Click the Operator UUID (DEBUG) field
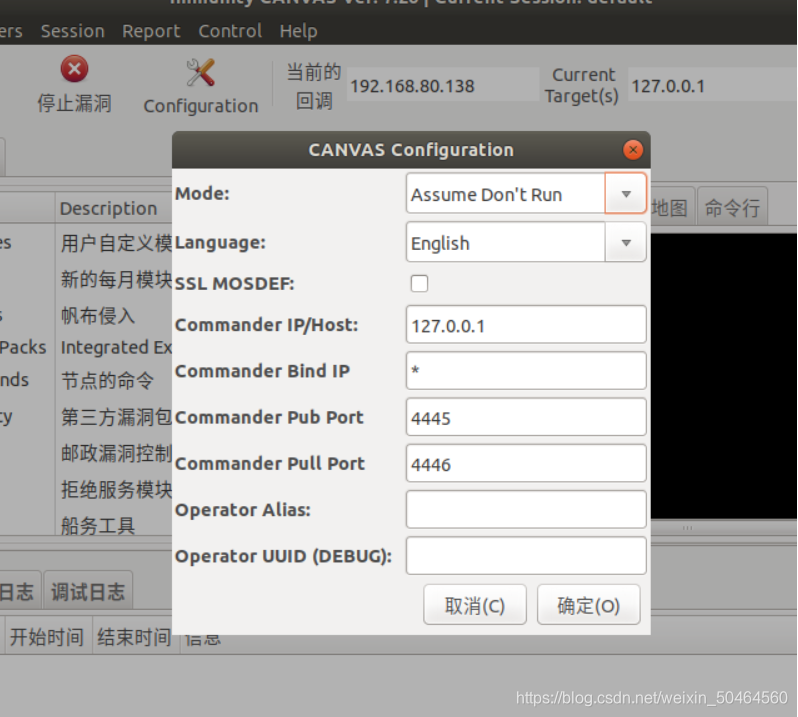This screenshot has height=717, width=798. (x=526, y=556)
